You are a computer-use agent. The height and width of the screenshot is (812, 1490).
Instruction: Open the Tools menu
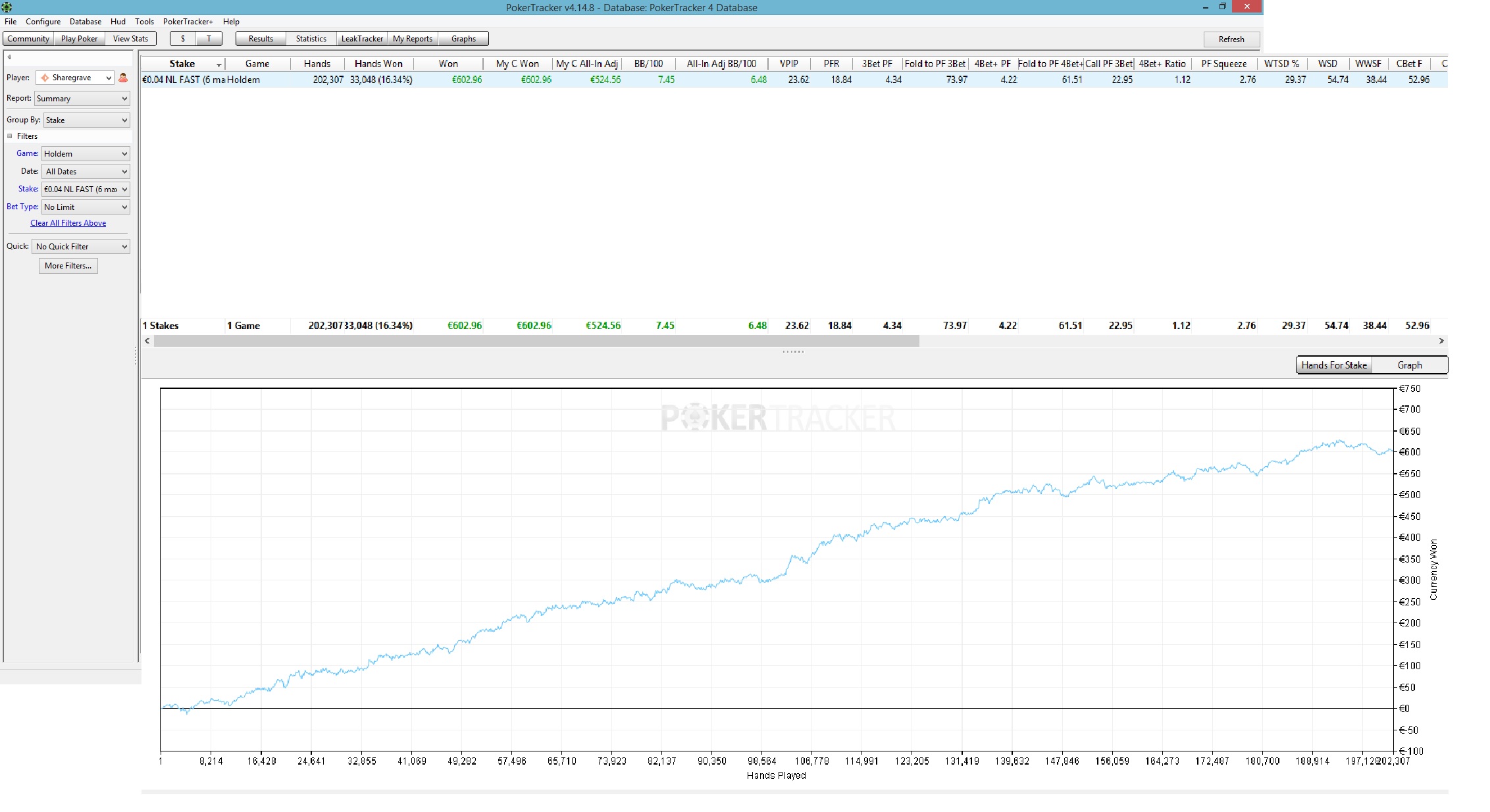(144, 22)
